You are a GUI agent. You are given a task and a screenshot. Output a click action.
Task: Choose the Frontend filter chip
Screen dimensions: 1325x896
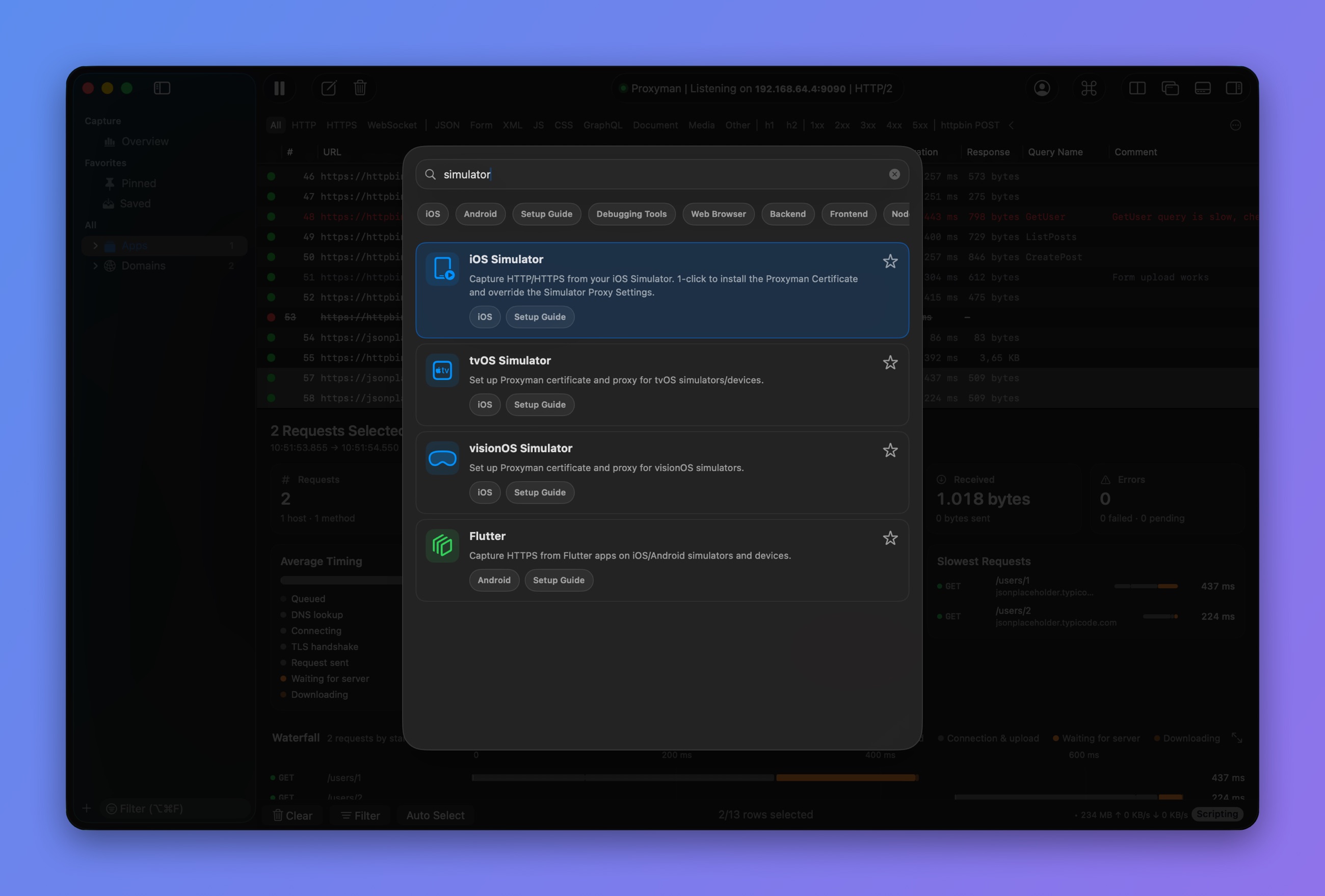849,214
